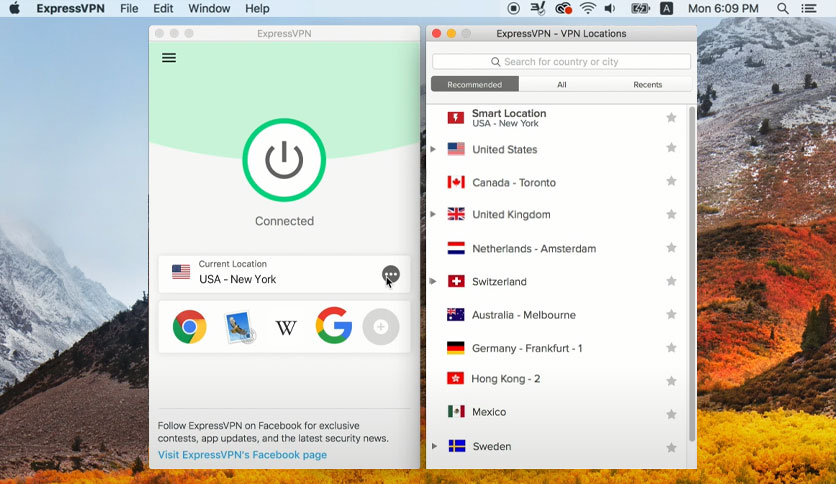This screenshot has width=836, height=484.
Task: Star Canada - Toronto as favorite
Action: (x=671, y=181)
